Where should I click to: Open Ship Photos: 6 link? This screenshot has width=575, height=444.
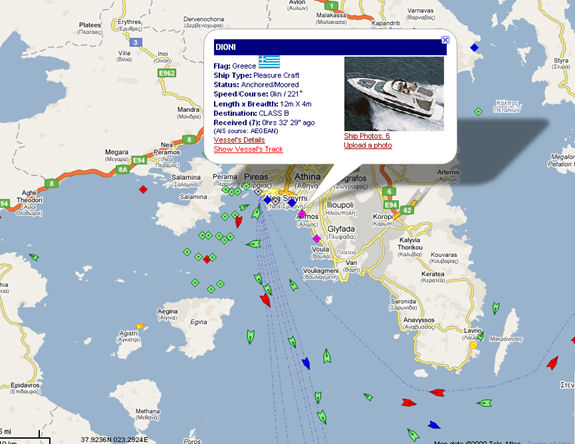pyautogui.click(x=367, y=136)
